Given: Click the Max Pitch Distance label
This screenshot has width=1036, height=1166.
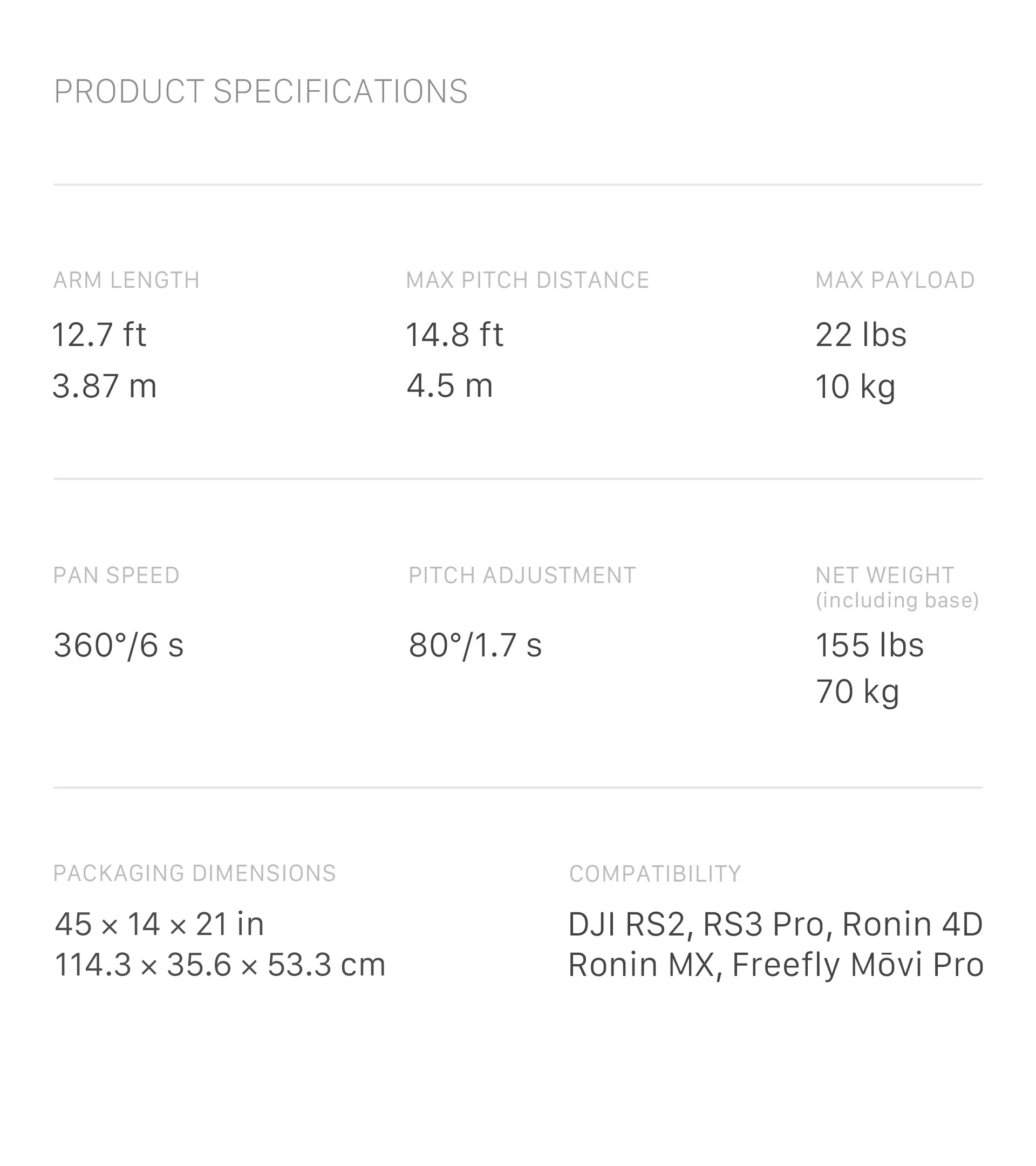Looking at the screenshot, I should pyautogui.click(x=527, y=280).
